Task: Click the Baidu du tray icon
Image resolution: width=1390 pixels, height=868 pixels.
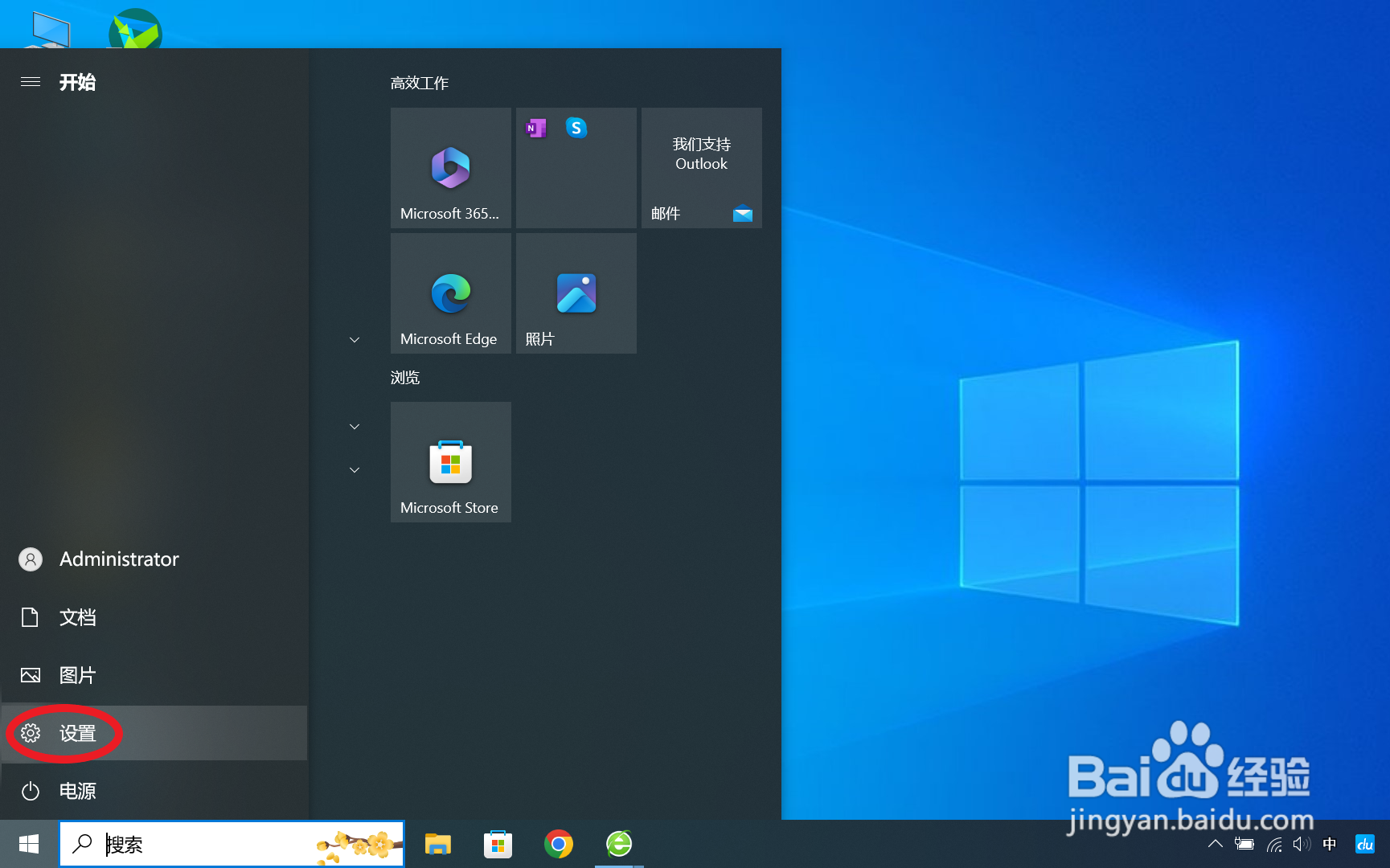Action: click(x=1365, y=844)
